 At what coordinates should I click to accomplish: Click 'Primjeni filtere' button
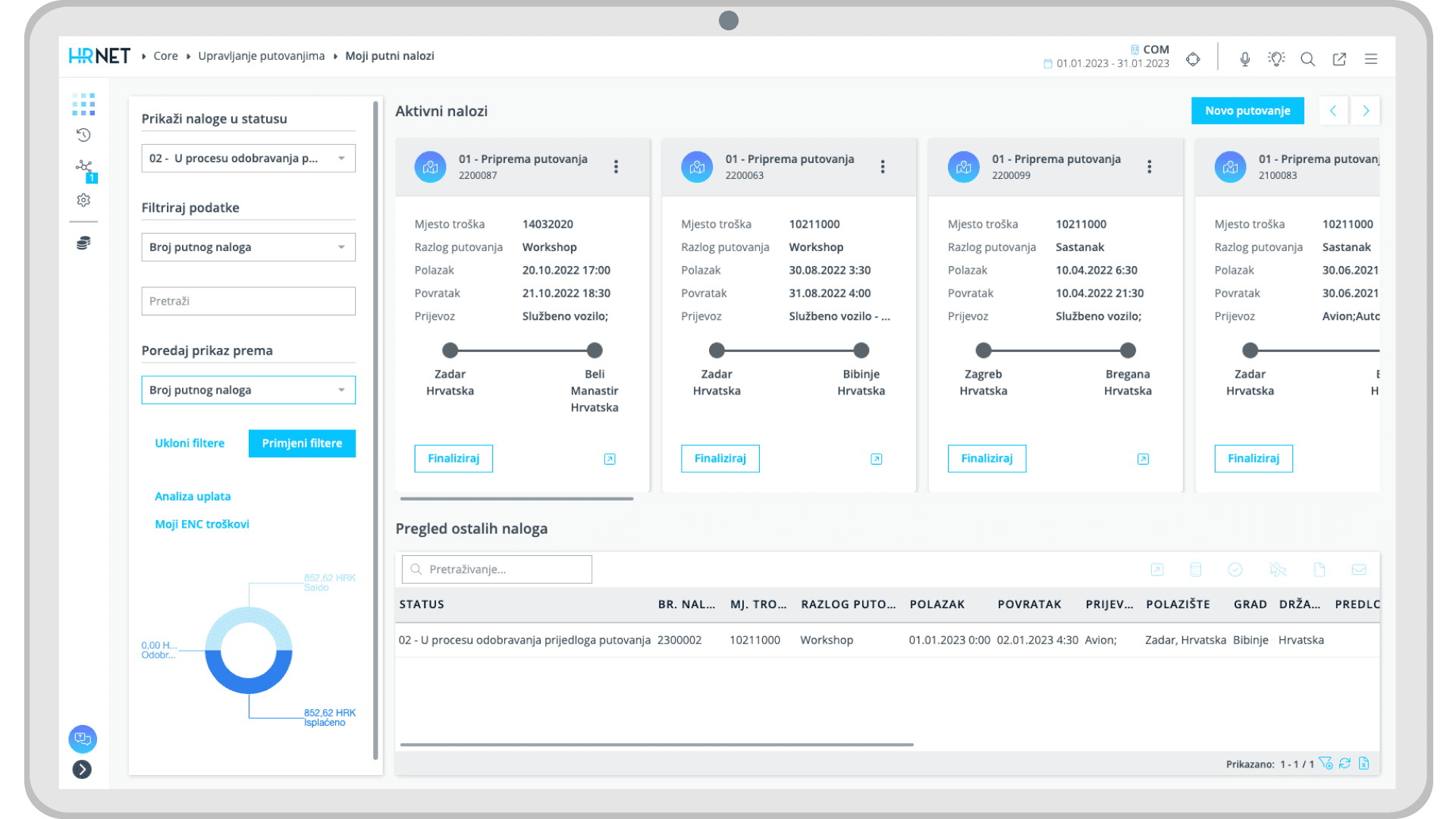point(302,443)
